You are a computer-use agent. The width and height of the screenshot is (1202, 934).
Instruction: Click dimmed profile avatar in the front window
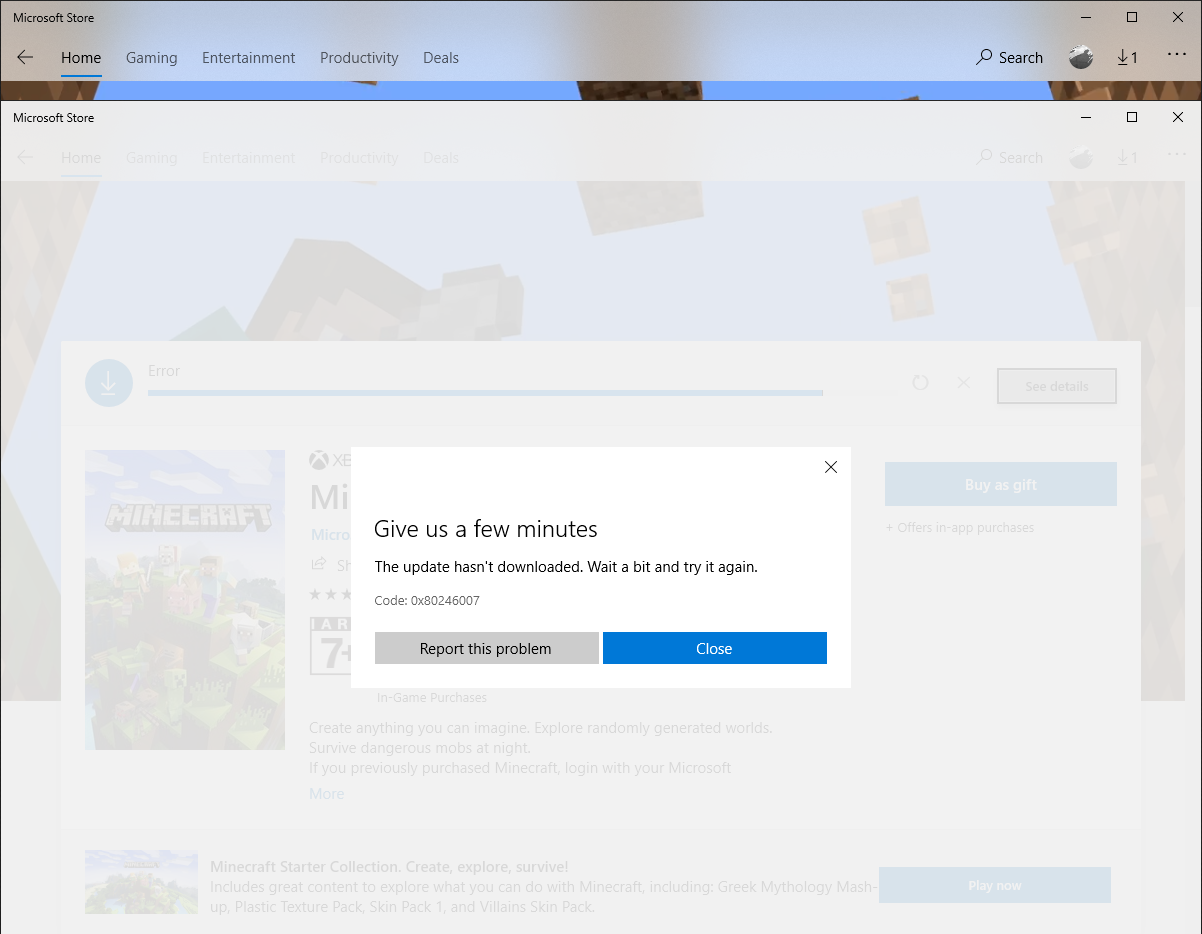coord(1081,157)
